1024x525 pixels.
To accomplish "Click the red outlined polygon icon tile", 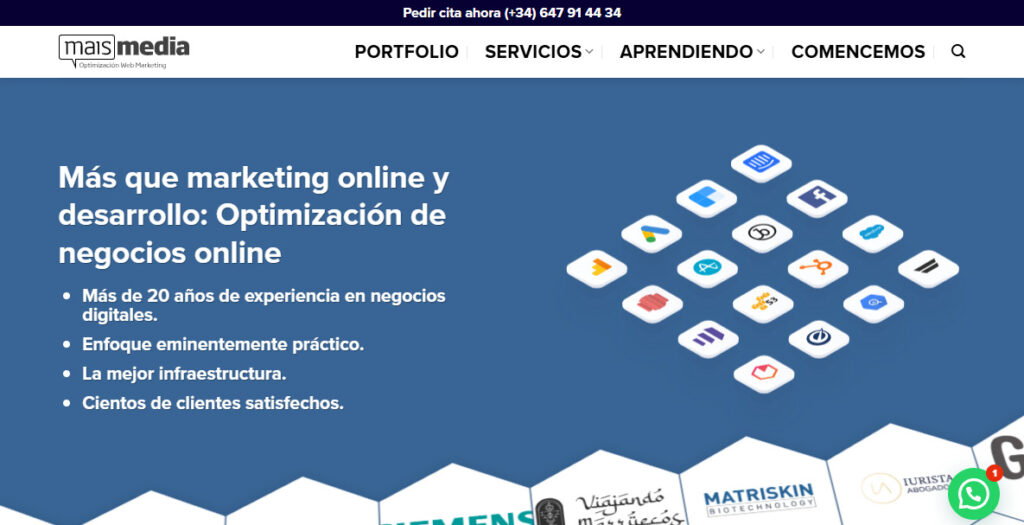I will [x=763, y=374].
